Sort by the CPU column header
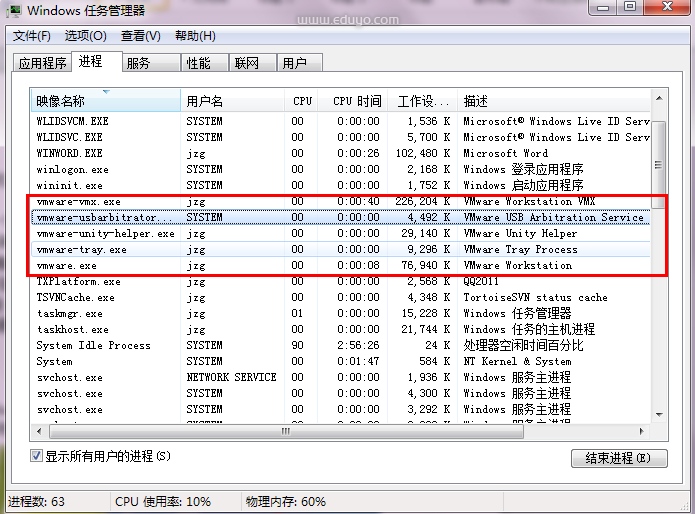 pyautogui.click(x=302, y=101)
